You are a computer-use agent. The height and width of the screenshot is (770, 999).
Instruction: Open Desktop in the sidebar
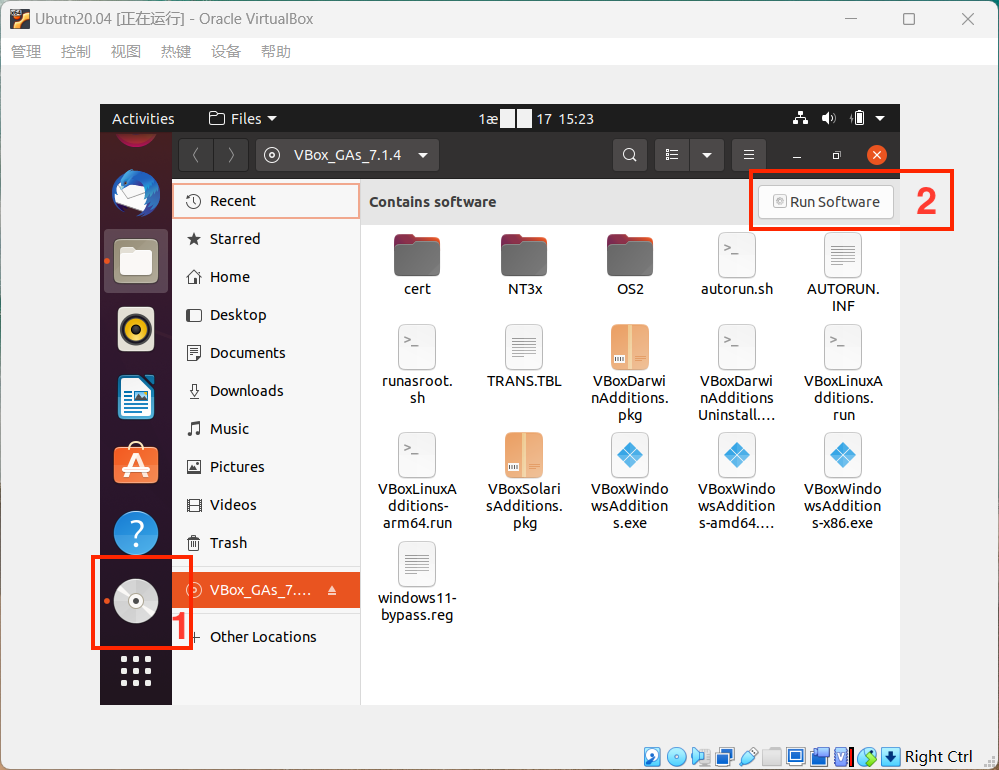(x=266, y=315)
